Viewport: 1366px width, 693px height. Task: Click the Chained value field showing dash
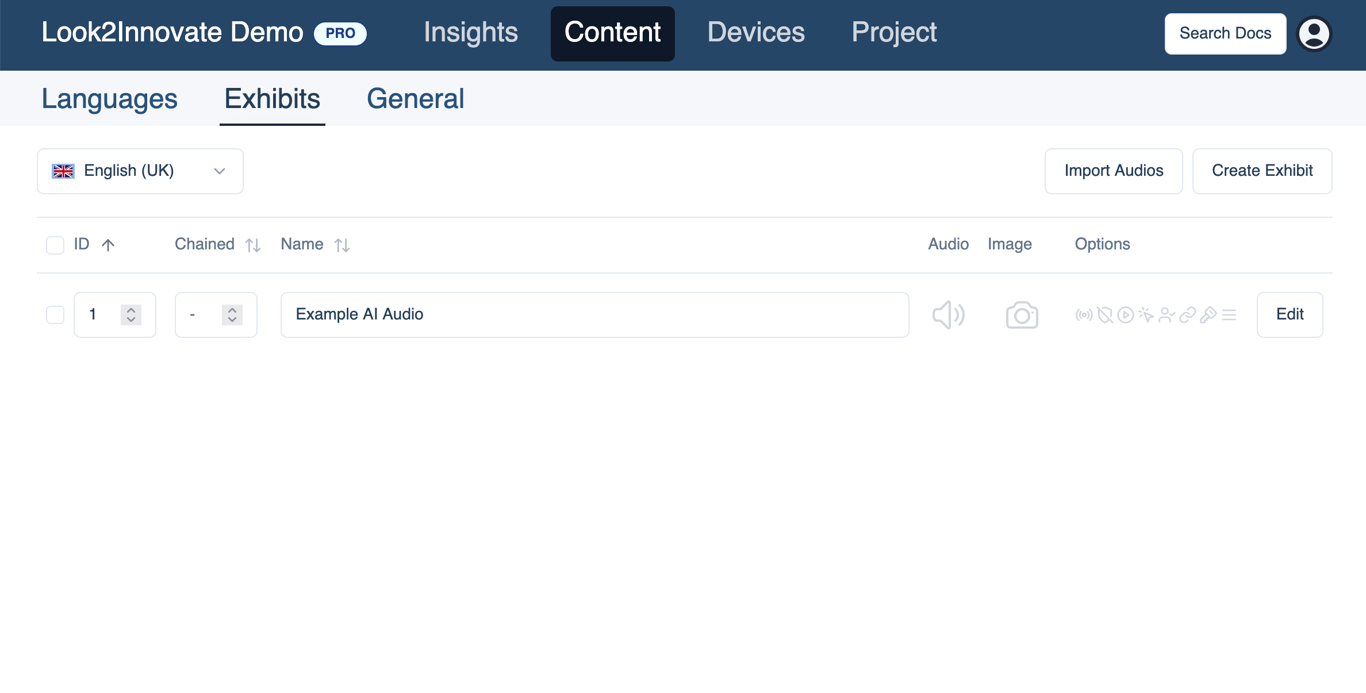pyautogui.click(x=216, y=315)
